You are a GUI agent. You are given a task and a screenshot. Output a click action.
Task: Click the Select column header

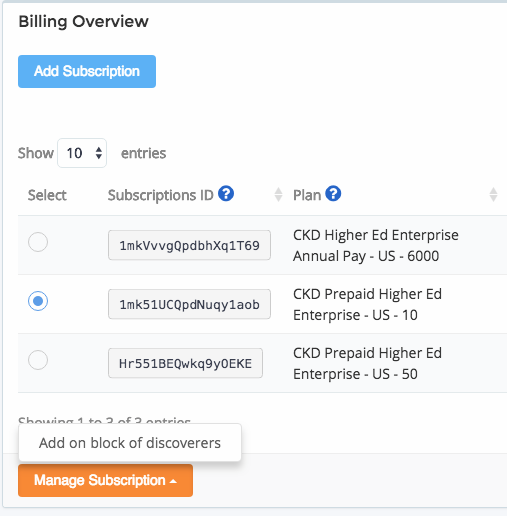[x=47, y=195]
